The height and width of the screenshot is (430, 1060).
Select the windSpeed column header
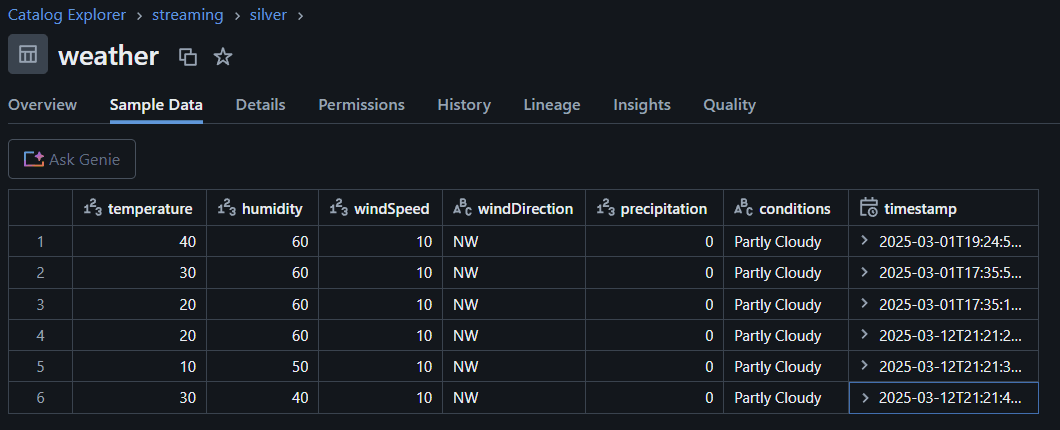[x=381, y=209]
